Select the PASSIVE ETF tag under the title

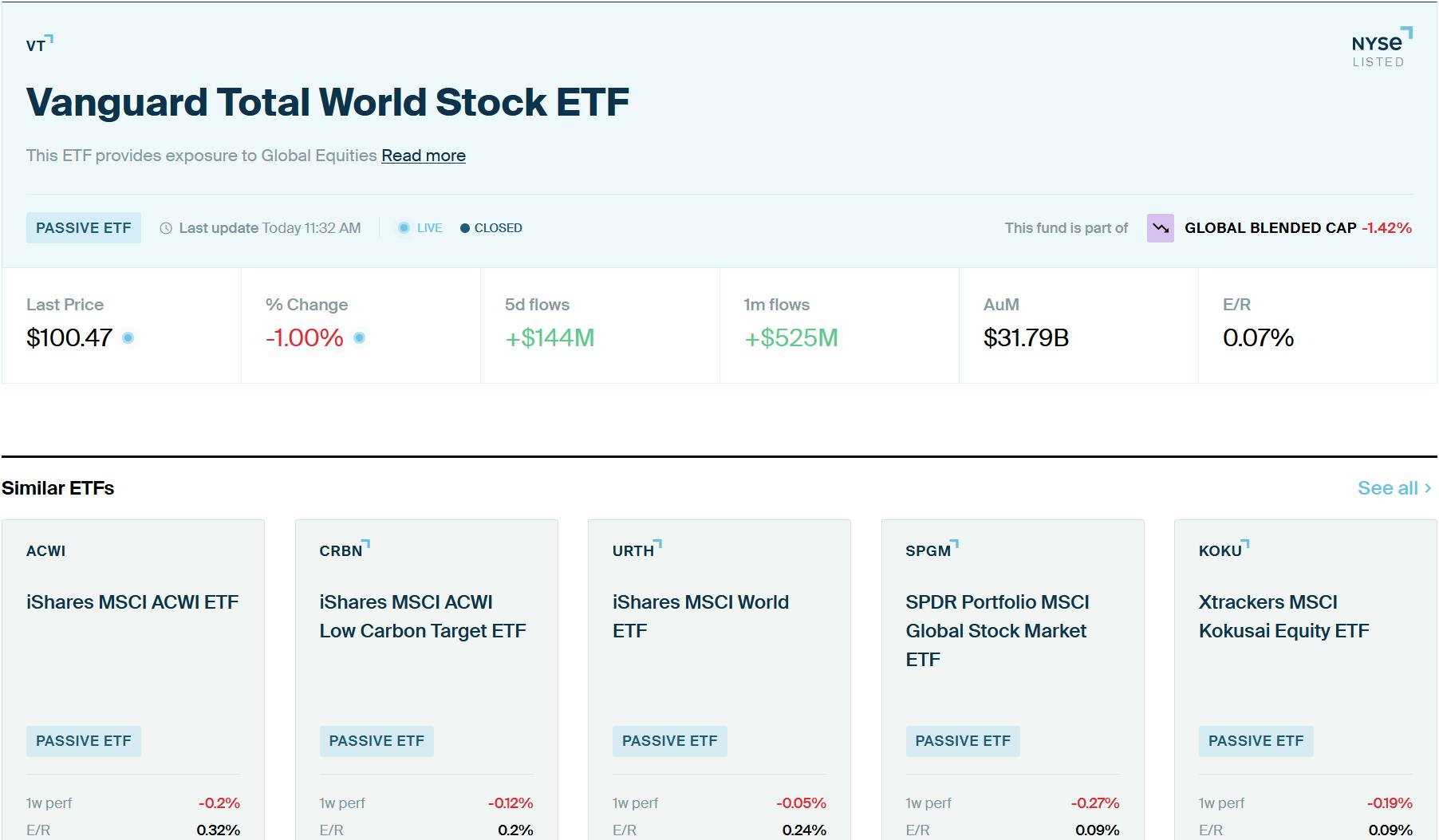click(x=84, y=227)
